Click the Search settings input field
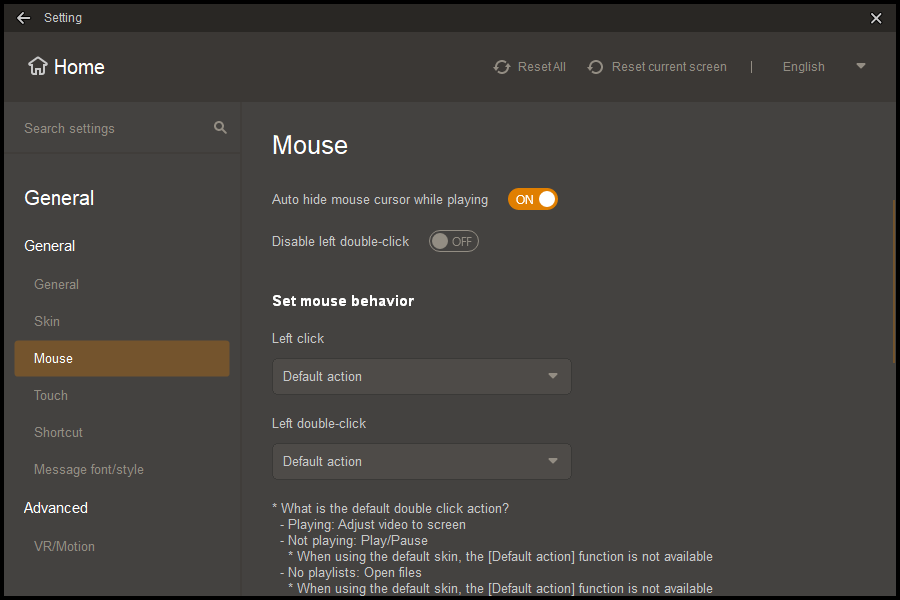This screenshot has height=600, width=900. tap(110, 128)
